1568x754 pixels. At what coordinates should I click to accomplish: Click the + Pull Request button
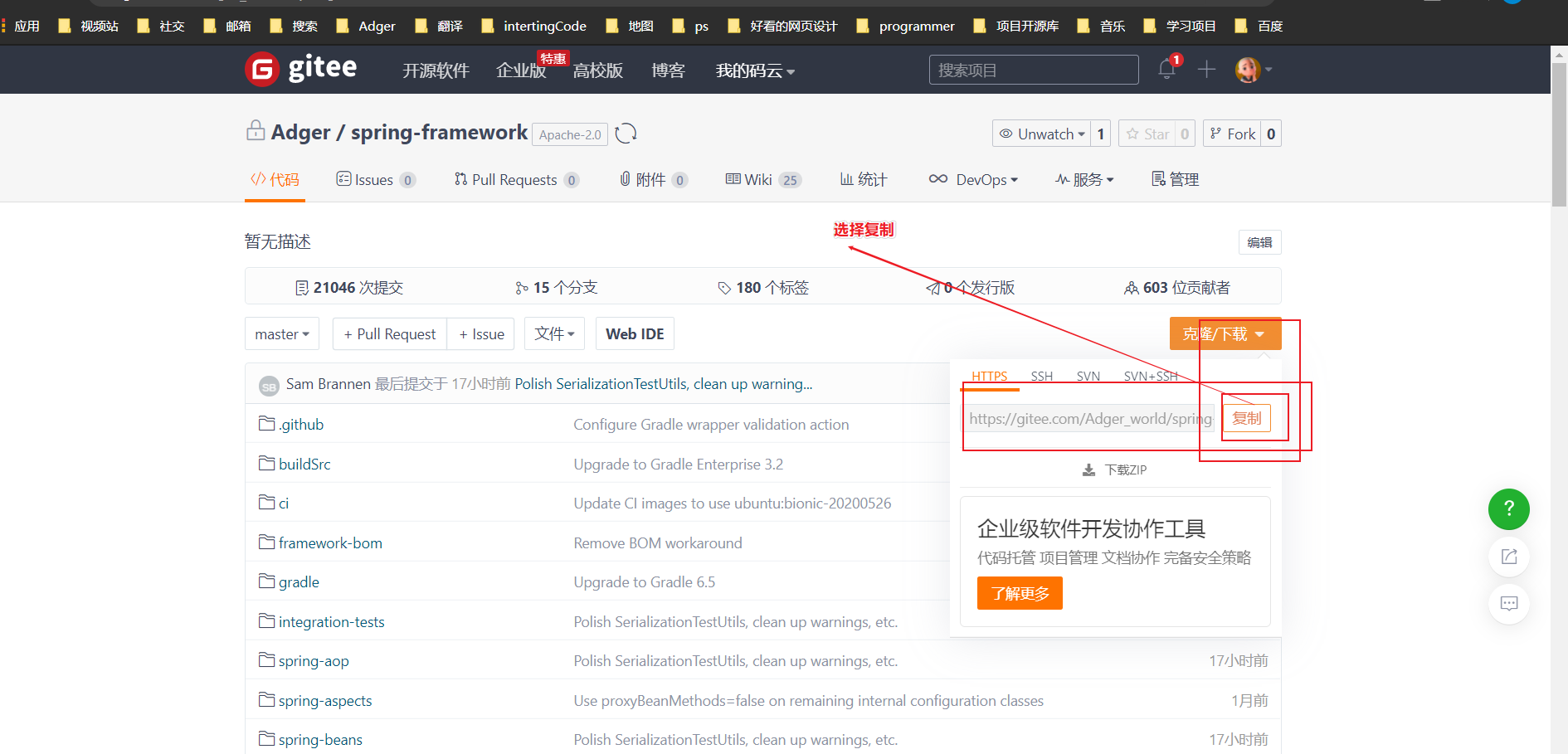tap(390, 333)
